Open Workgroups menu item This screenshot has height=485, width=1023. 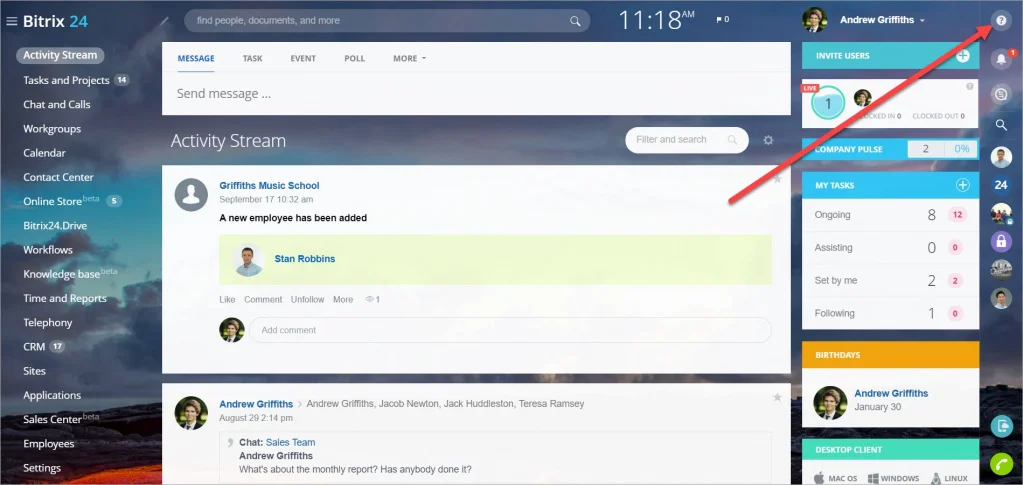tap(52, 129)
